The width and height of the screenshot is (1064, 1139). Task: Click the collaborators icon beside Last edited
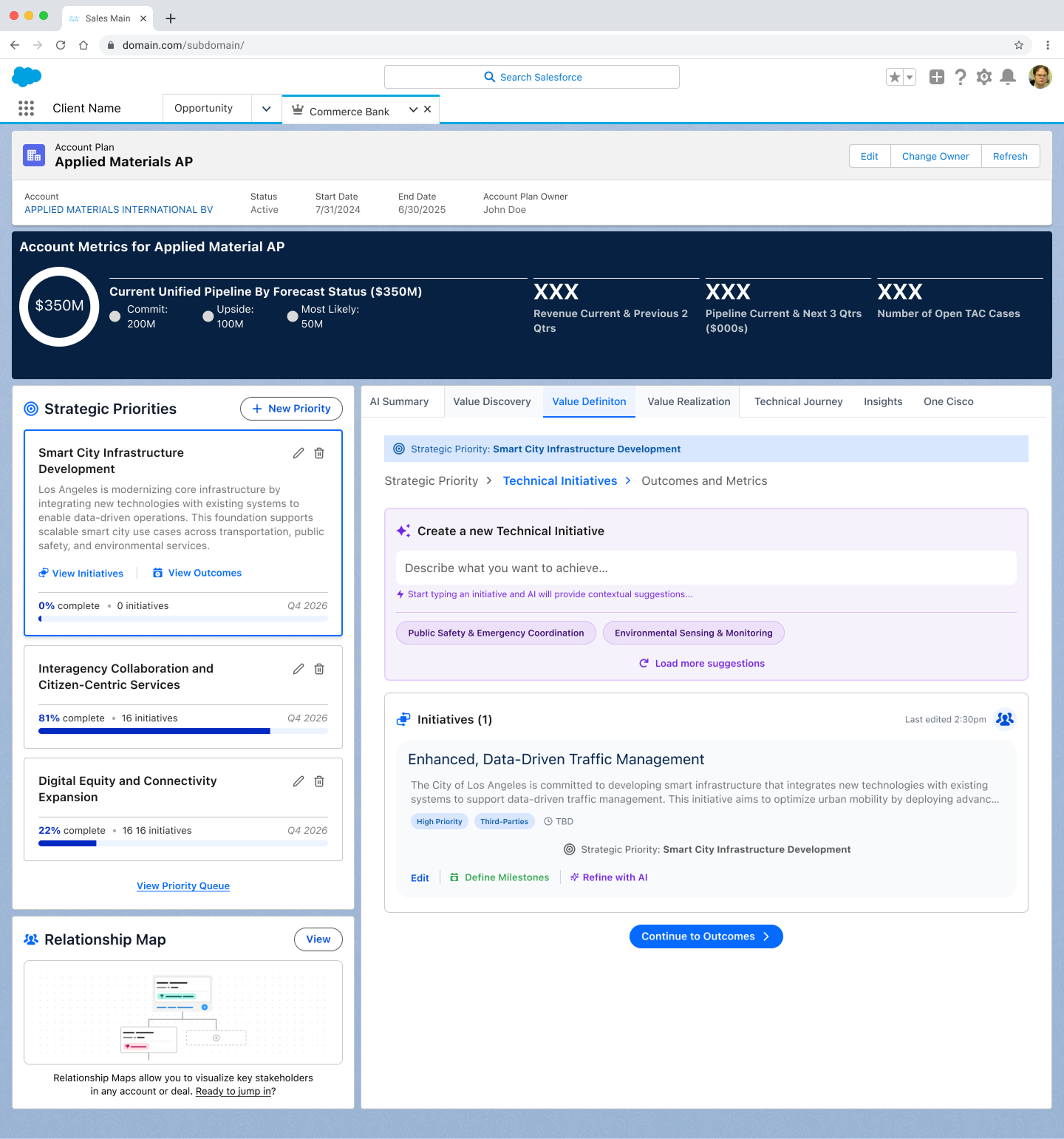1004,719
